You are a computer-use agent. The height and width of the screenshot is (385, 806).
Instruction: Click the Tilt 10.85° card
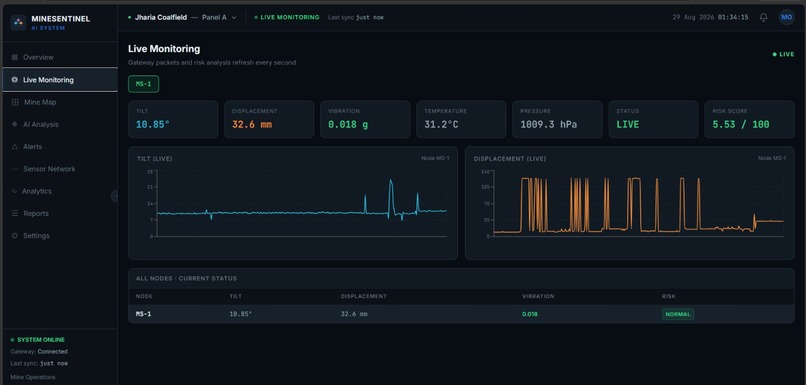(x=173, y=119)
